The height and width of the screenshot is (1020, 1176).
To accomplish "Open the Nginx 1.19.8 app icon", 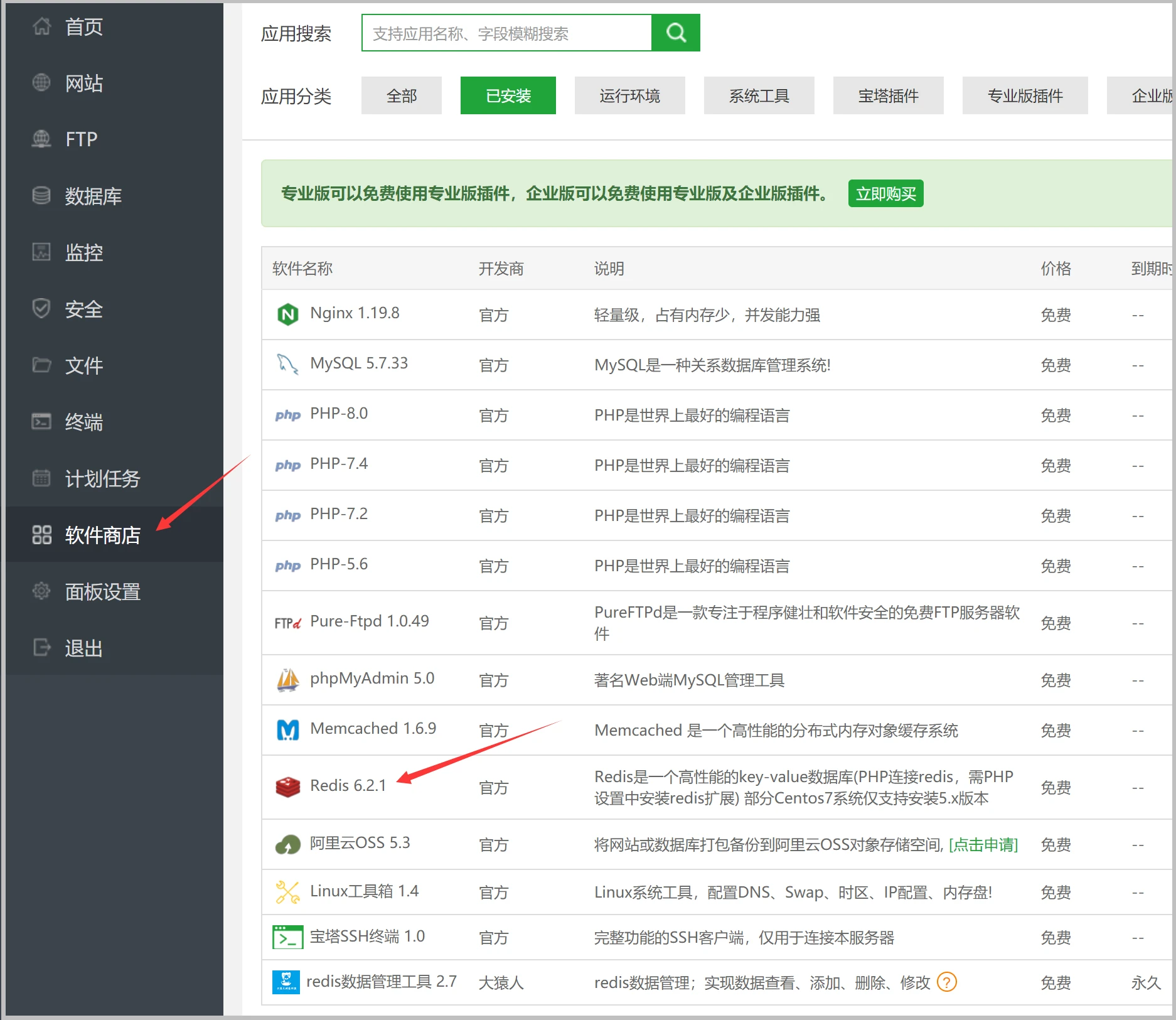I will click(287, 314).
